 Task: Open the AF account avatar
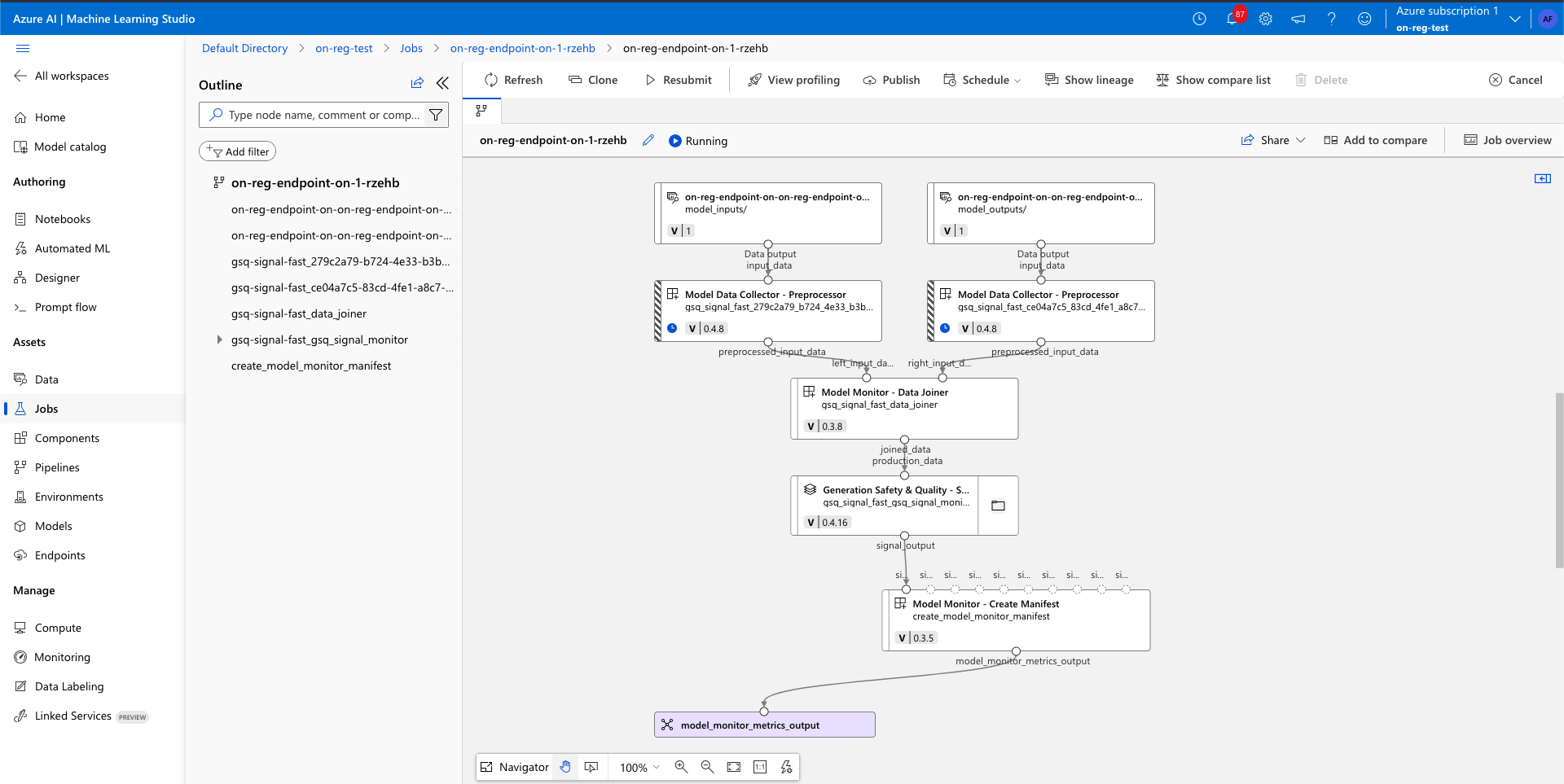(1548, 19)
